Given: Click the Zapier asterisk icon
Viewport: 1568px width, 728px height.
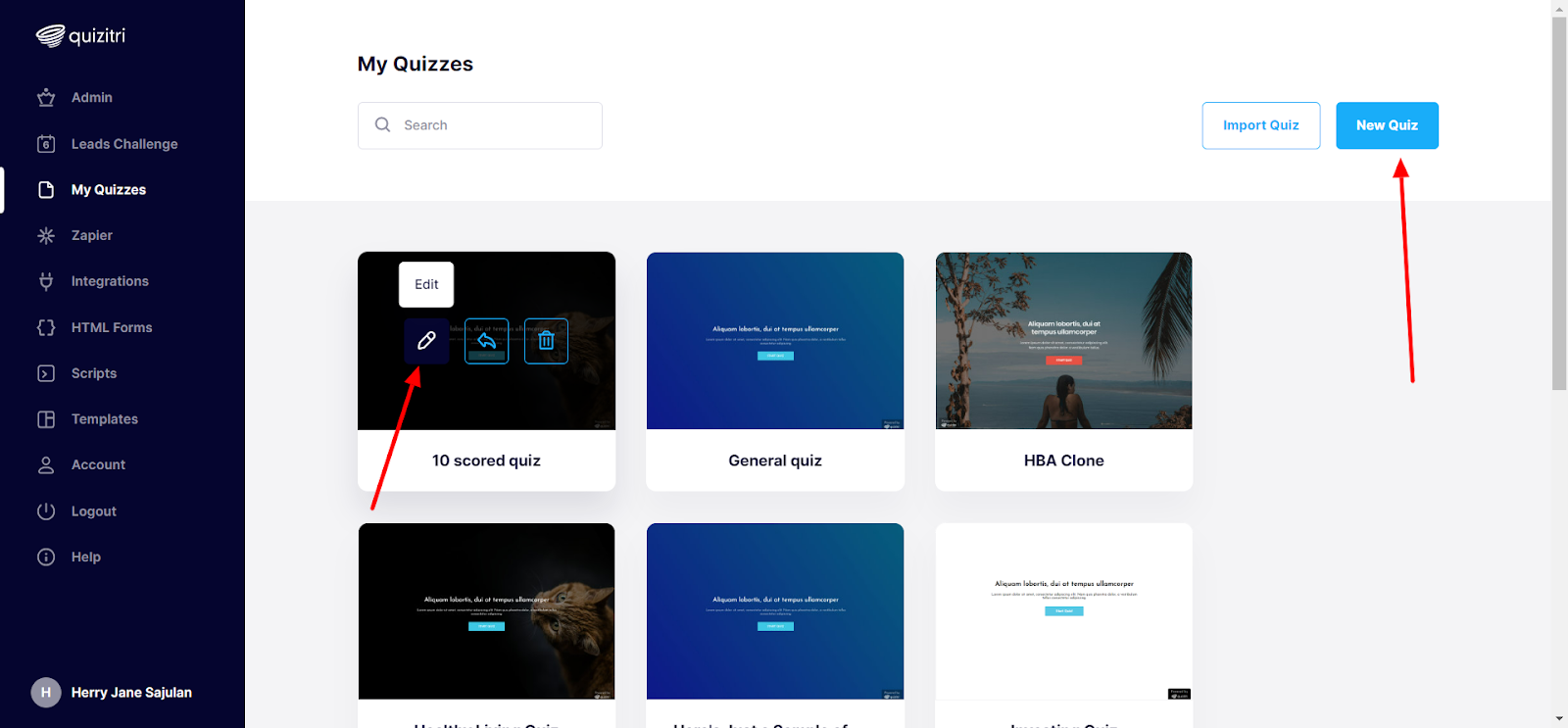Looking at the screenshot, I should 46,235.
